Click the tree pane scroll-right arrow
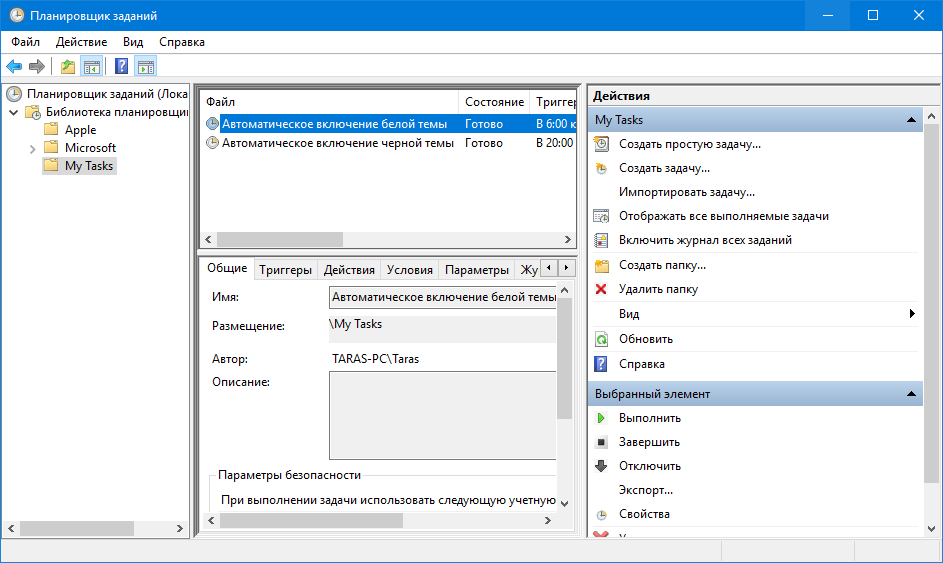Image resolution: width=943 pixels, height=563 pixels. [x=179, y=529]
